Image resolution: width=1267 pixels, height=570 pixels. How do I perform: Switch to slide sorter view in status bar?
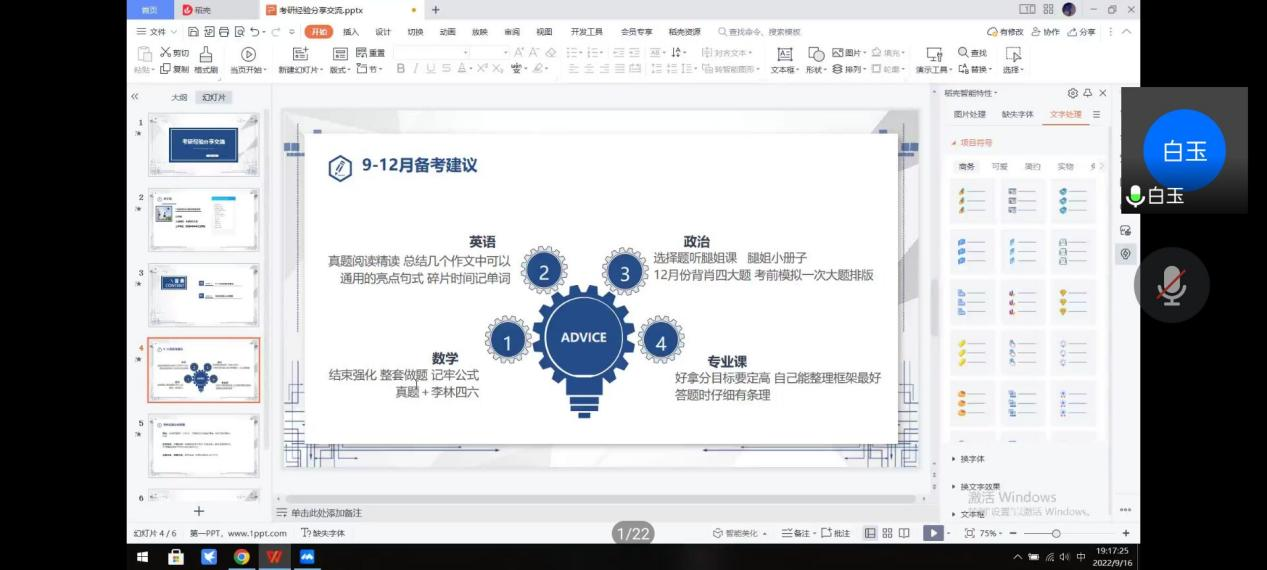tap(887, 533)
